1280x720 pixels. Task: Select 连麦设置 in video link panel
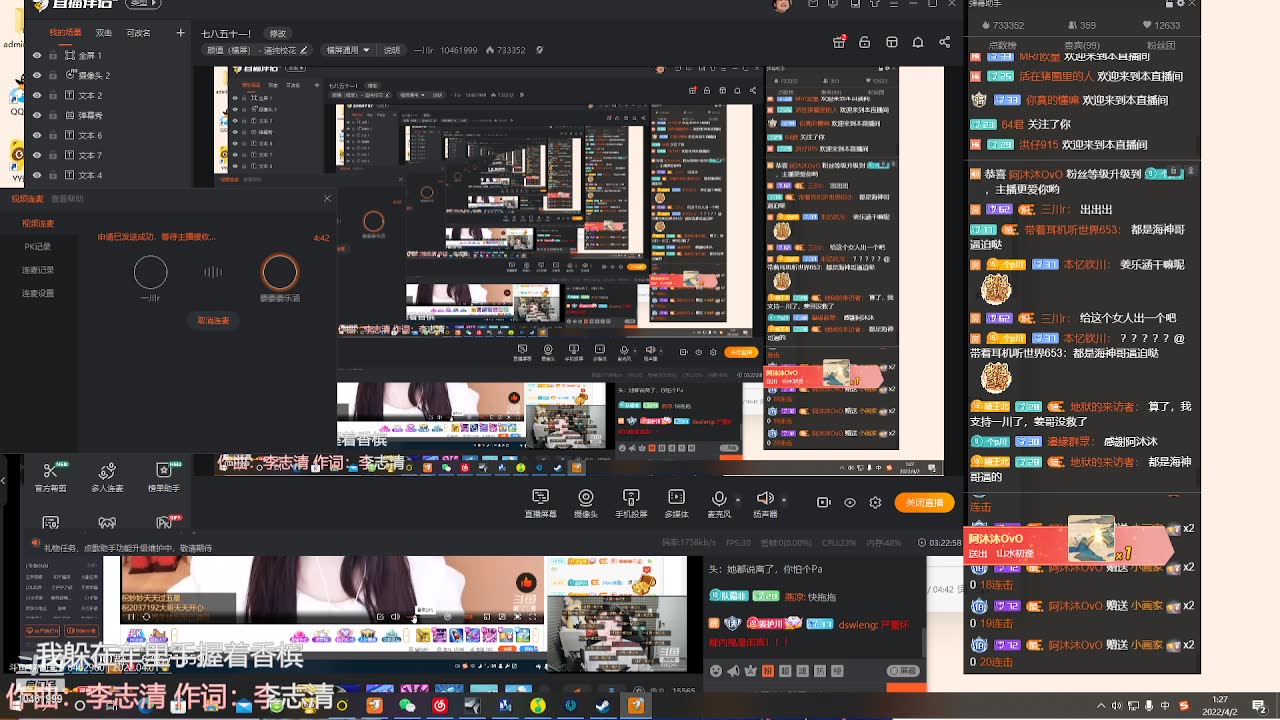pyautogui.click(x=38, y=293)
